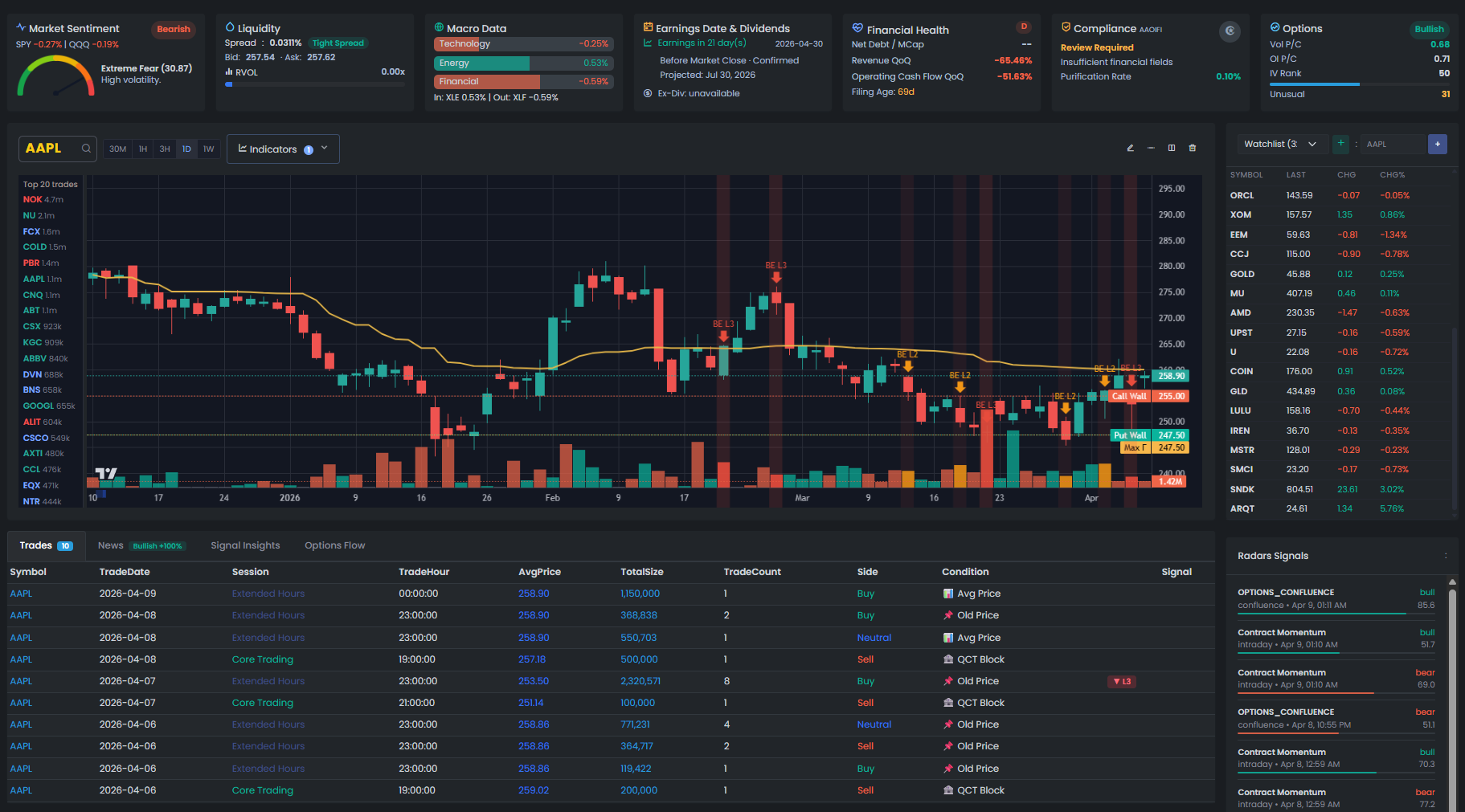Open the Signal Insights tab

244,545
